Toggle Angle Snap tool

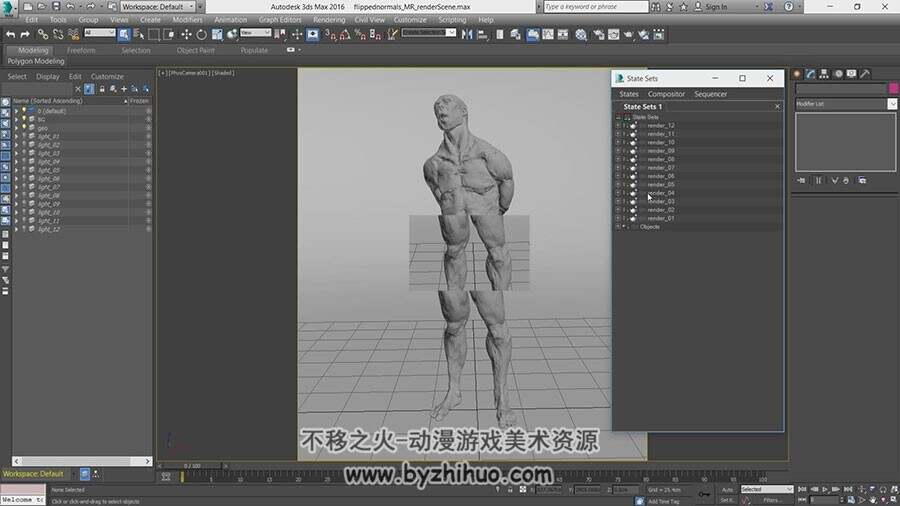[x=345, y=34]
